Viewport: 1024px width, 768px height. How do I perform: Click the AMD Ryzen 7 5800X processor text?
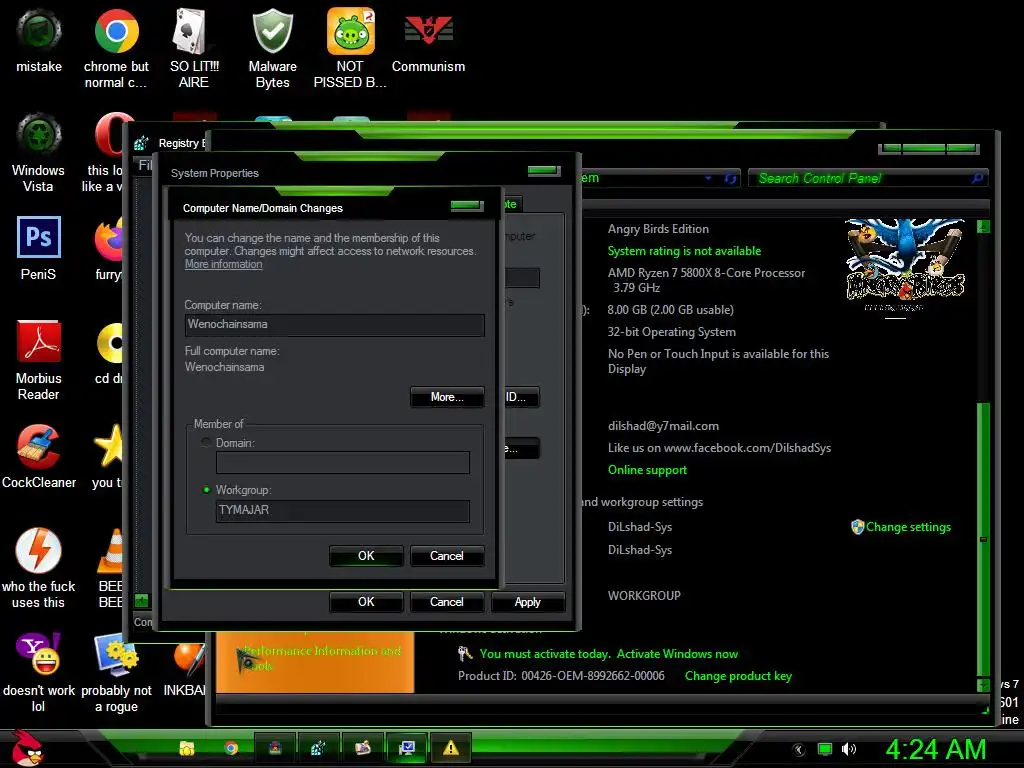(706, 280)
